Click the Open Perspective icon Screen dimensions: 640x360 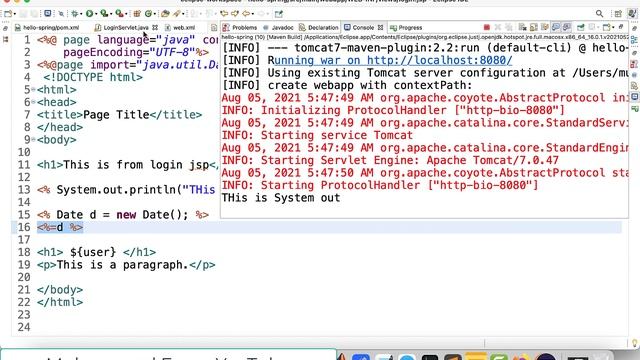pyautogui.click(x=618, y=13)
